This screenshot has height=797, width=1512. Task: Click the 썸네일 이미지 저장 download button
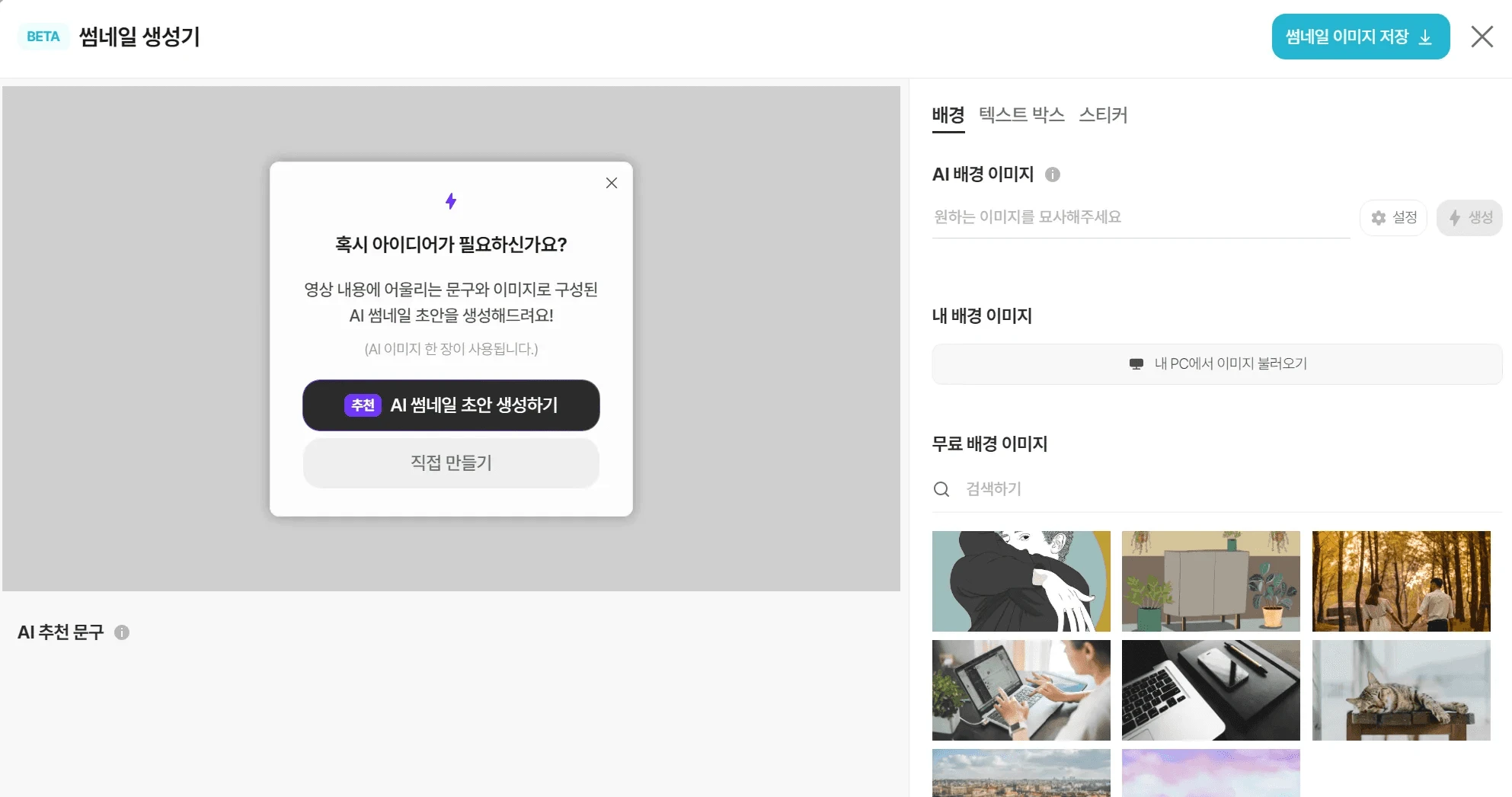(1360, 37)
